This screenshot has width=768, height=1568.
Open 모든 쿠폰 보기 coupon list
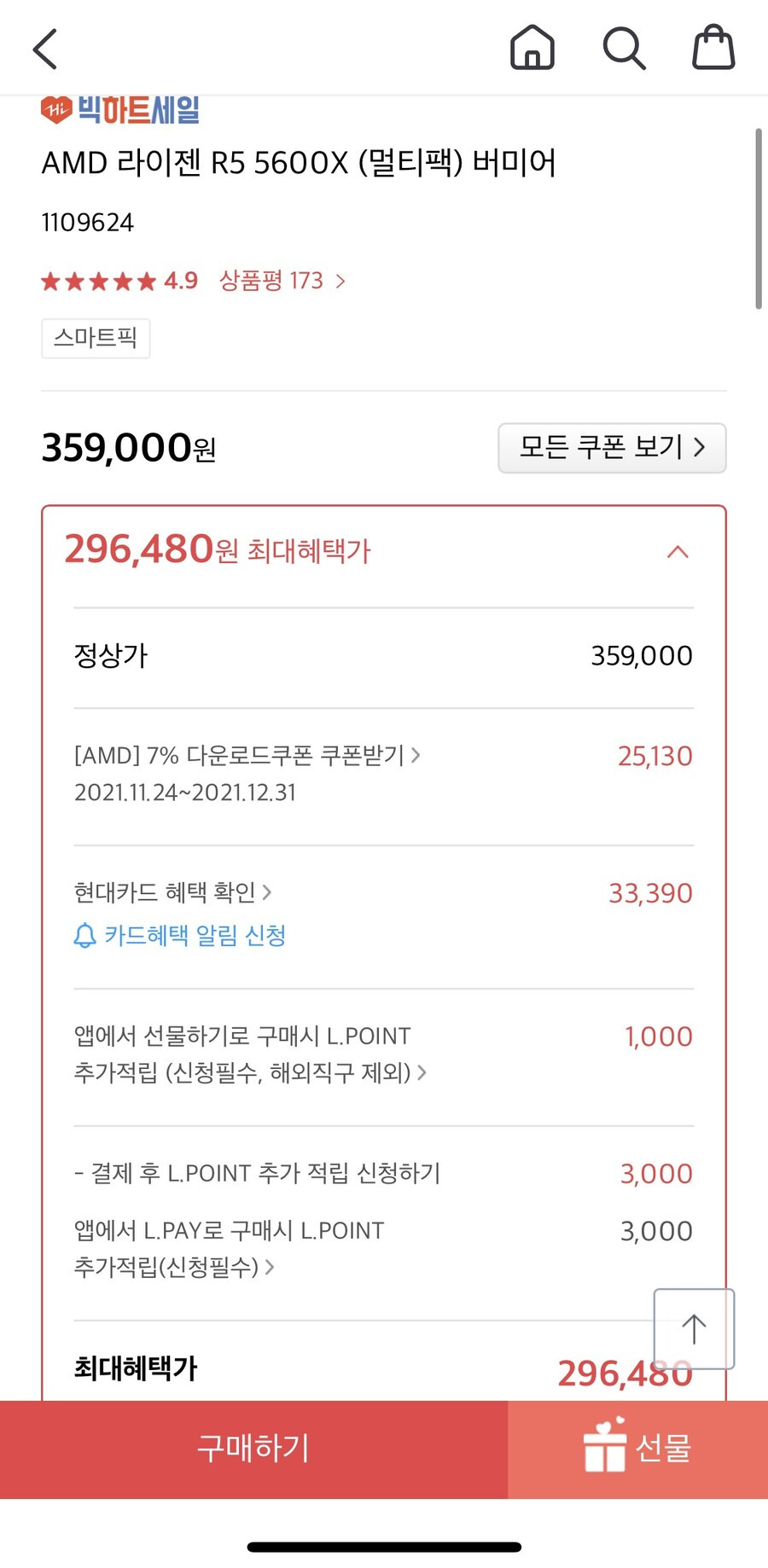coord(612,447)
